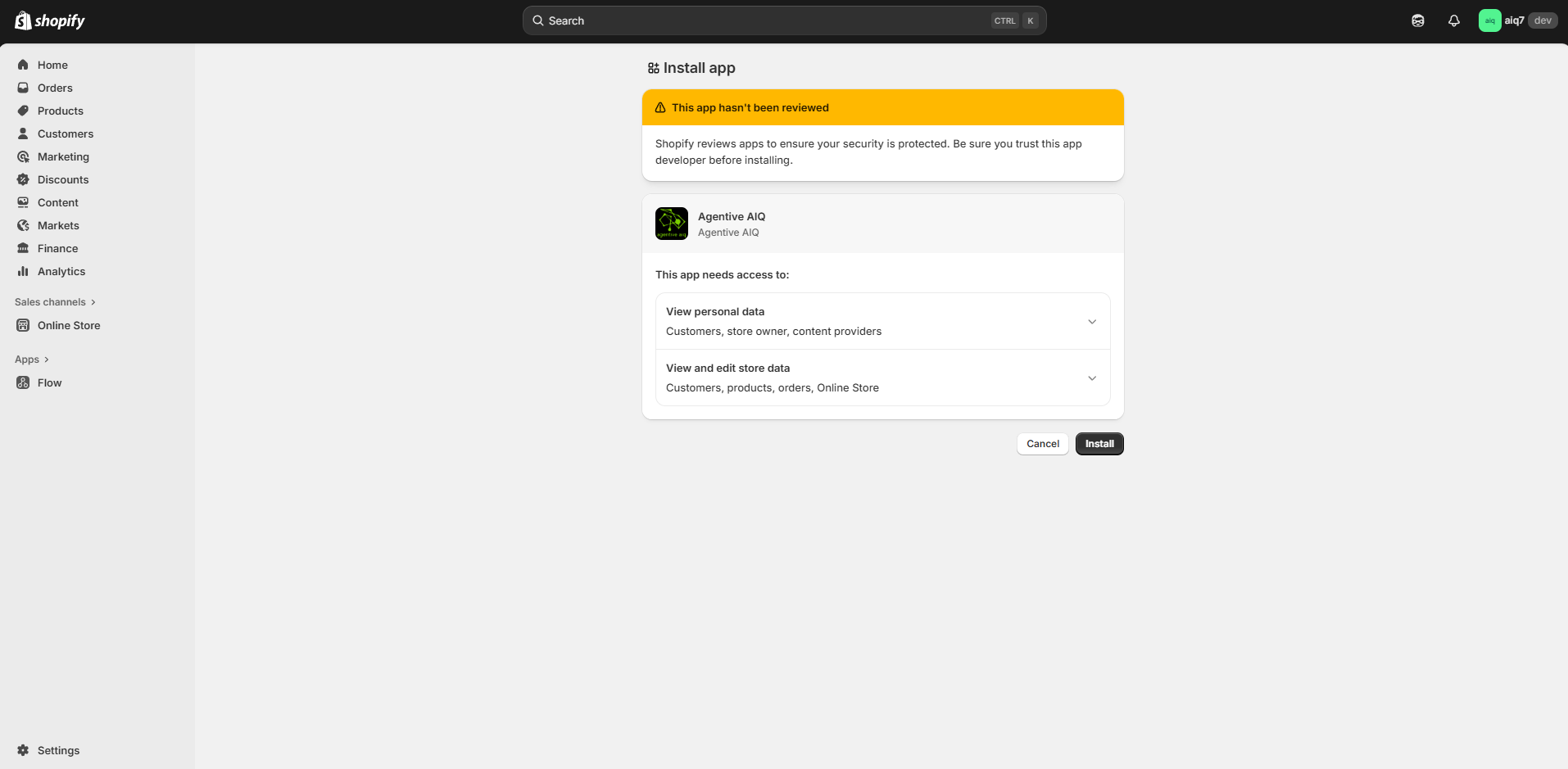This screenshot has width=1568, height=769.
Task: Click the Flow app icon
Action: pyautogui.click(x=23, y=382)
